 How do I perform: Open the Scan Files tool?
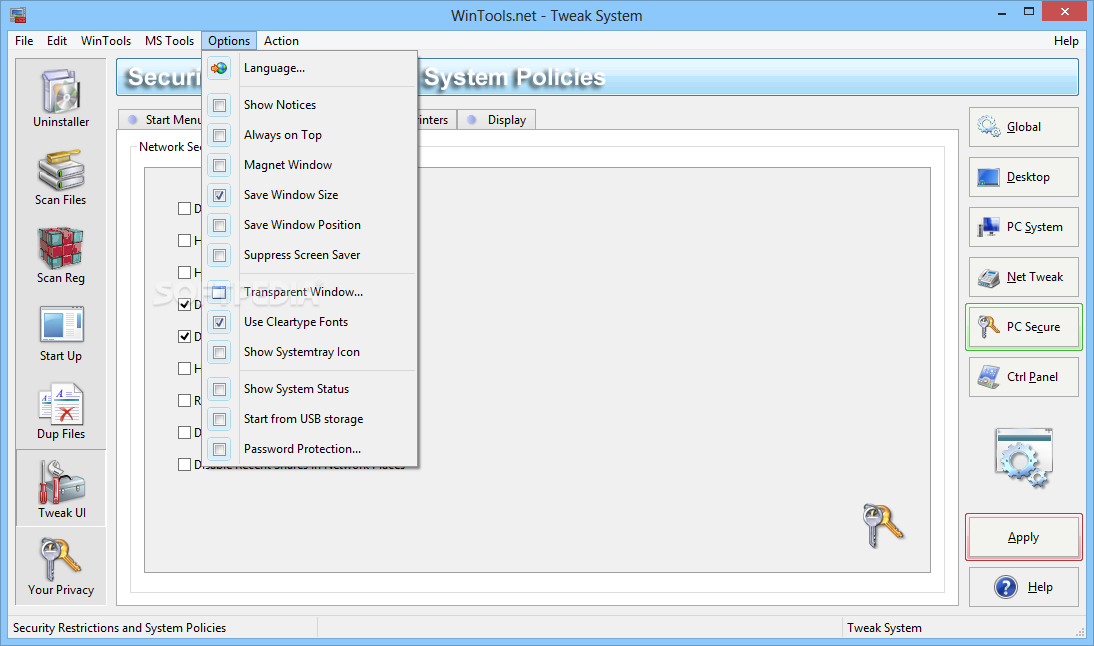click(61, 177)
